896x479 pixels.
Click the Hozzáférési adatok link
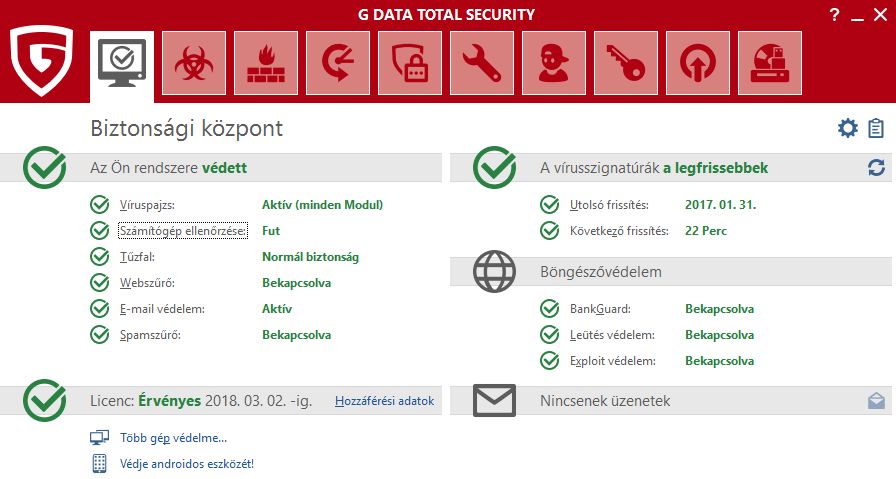pos(385,401)
